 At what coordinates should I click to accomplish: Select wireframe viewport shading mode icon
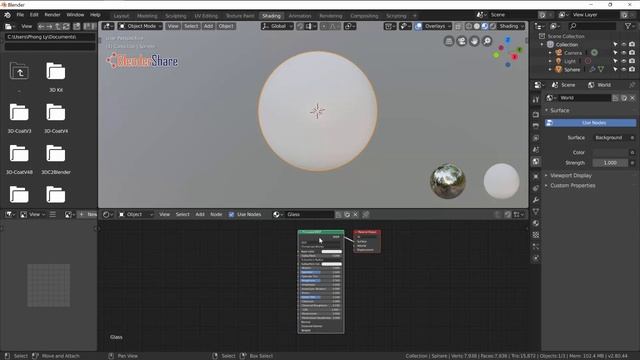(469, 26)
